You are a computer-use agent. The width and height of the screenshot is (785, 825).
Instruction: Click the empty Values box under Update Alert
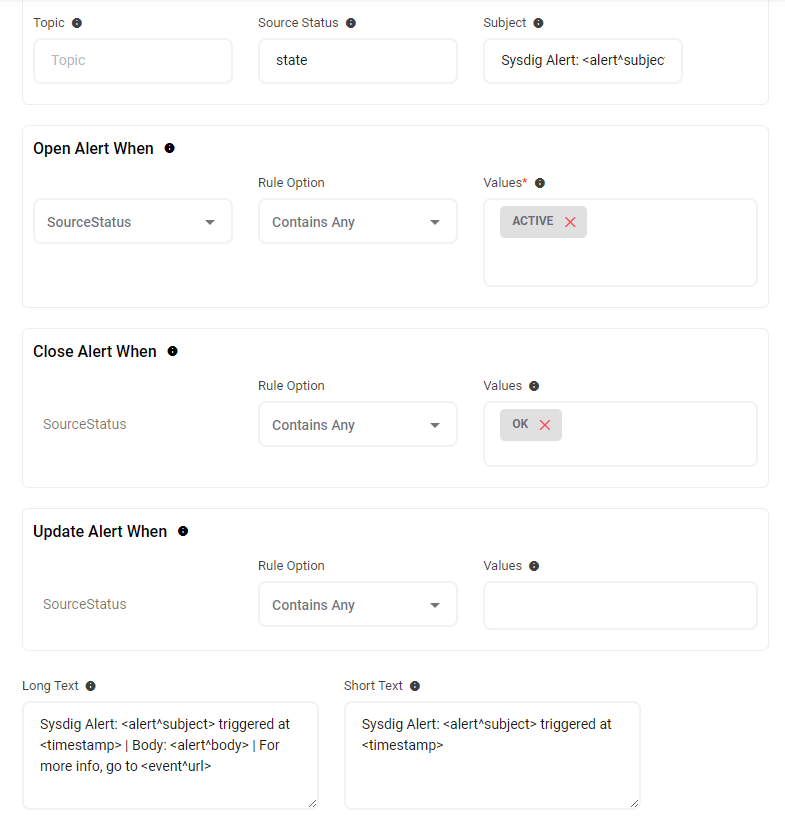[620, 606]
